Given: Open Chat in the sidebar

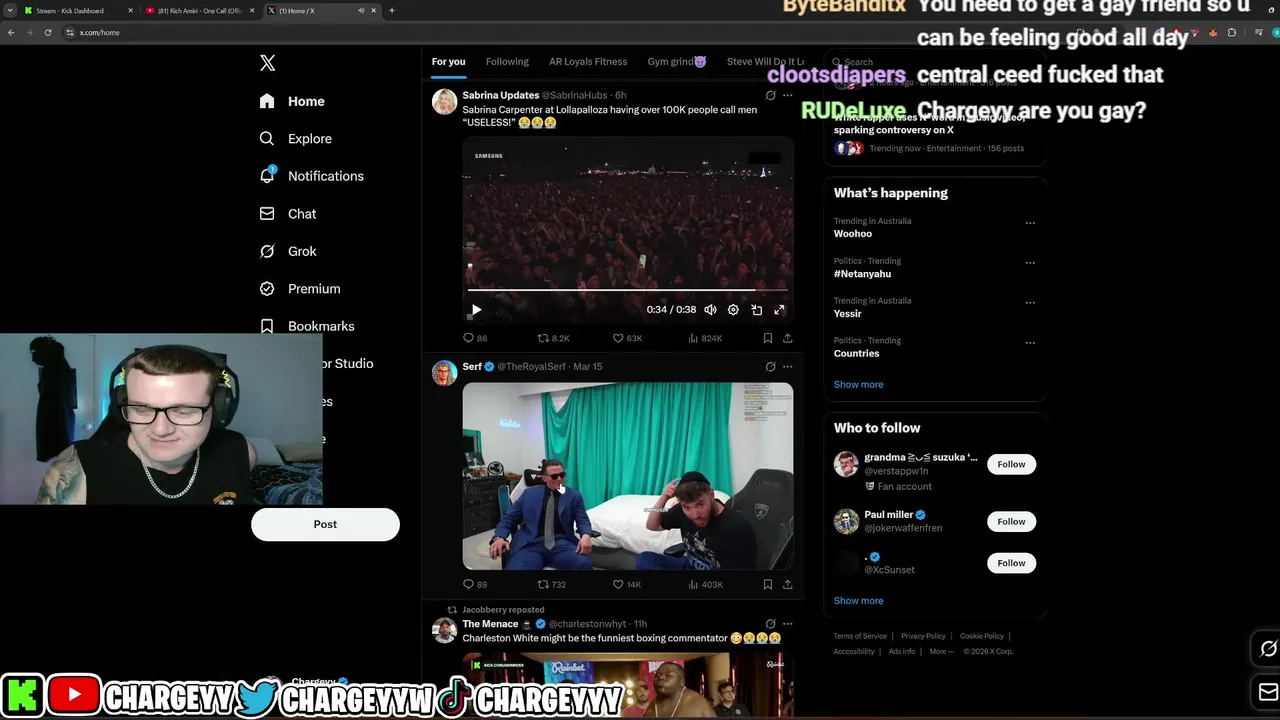Looking at the screenshot, I should 287,214.
